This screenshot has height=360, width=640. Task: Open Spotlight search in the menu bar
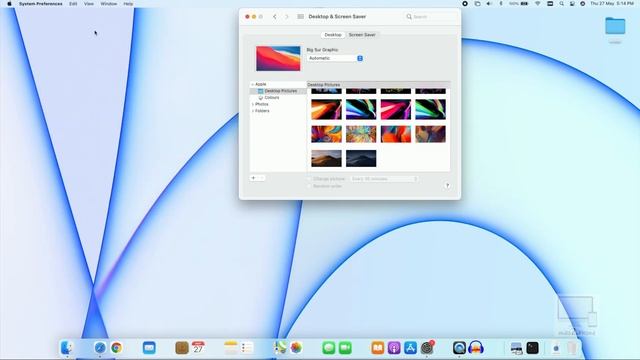click(562, 4)
